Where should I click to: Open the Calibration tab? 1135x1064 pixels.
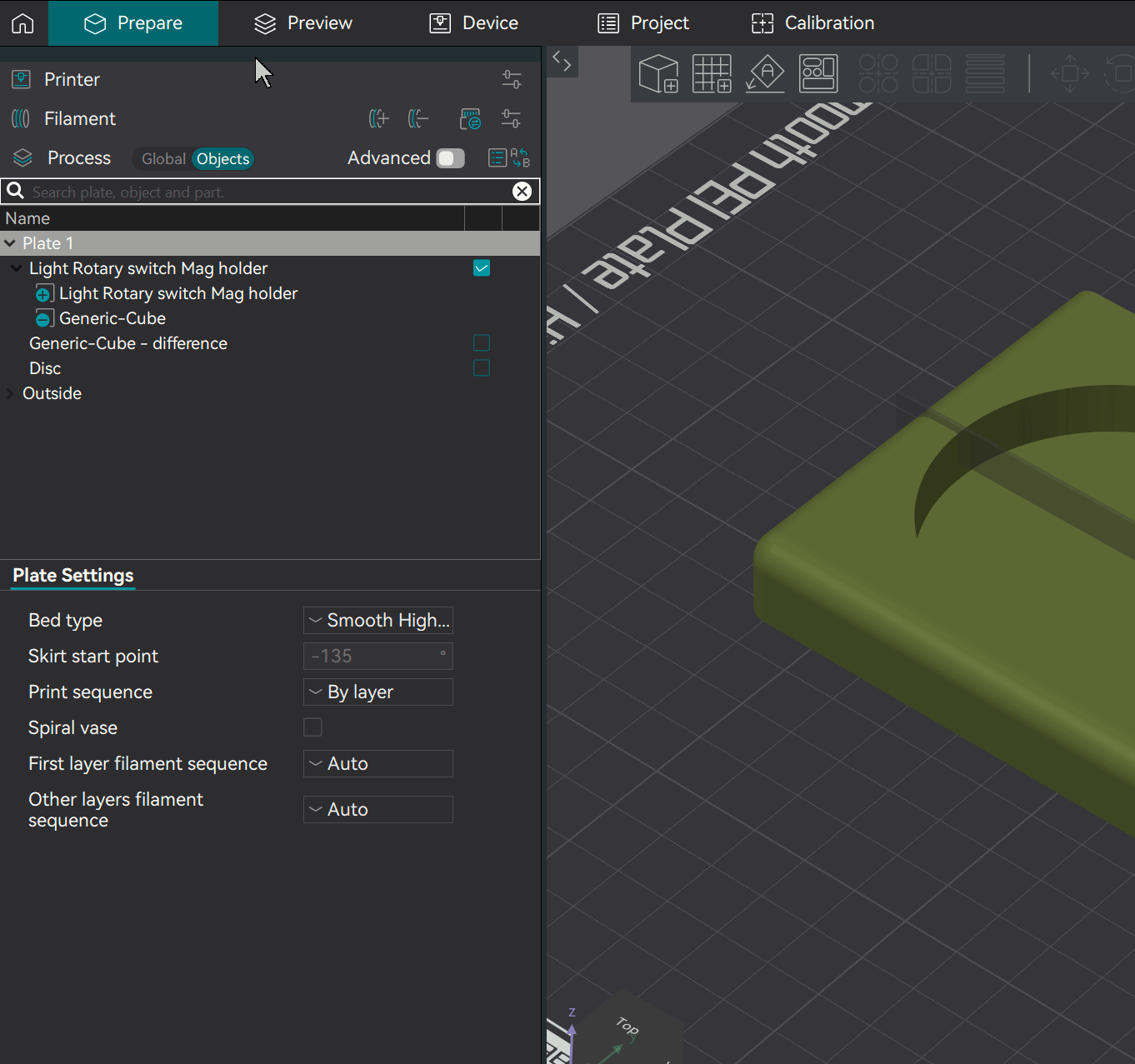coord(813,23)
